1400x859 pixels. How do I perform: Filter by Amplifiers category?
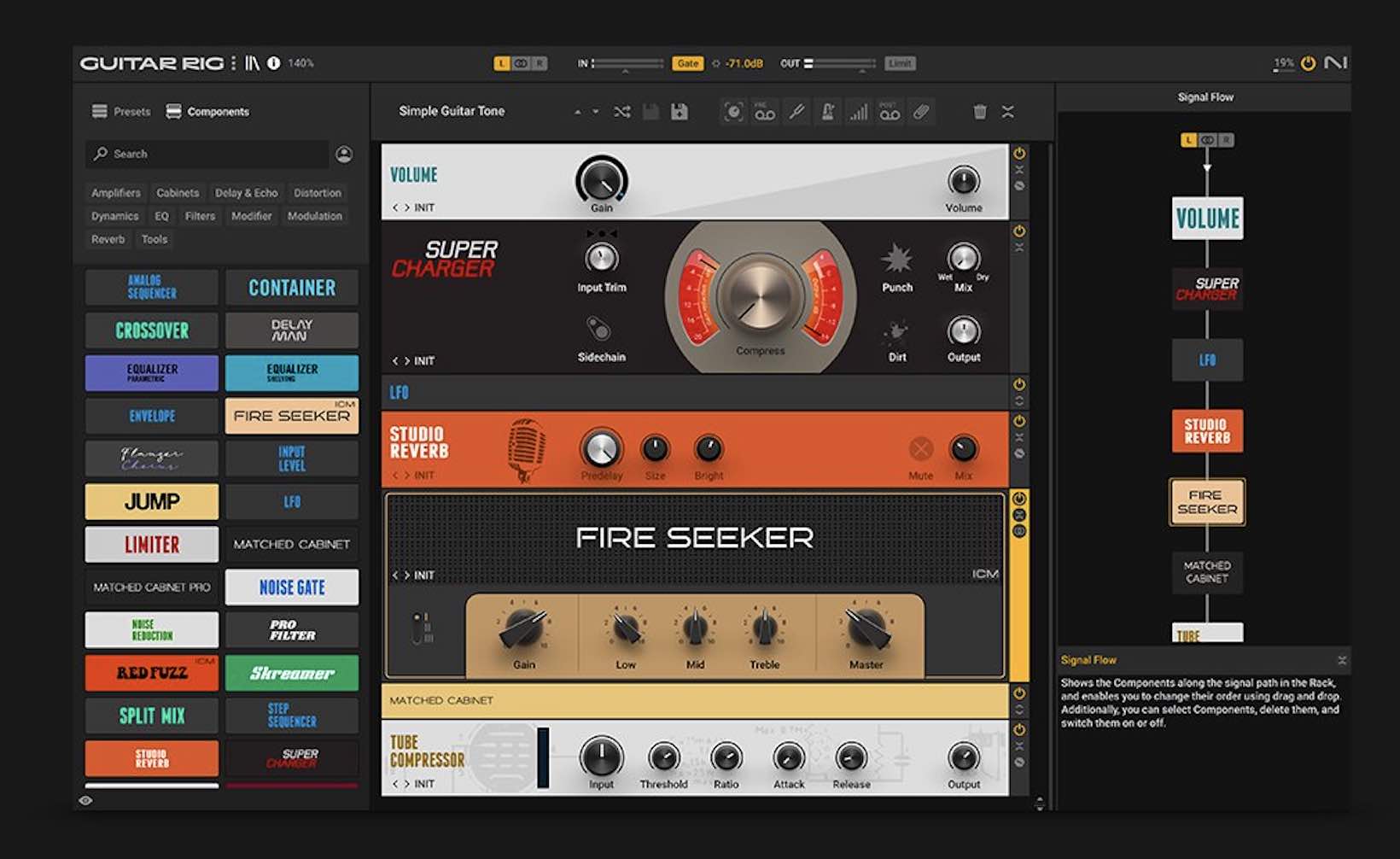[x=116, y=193]
